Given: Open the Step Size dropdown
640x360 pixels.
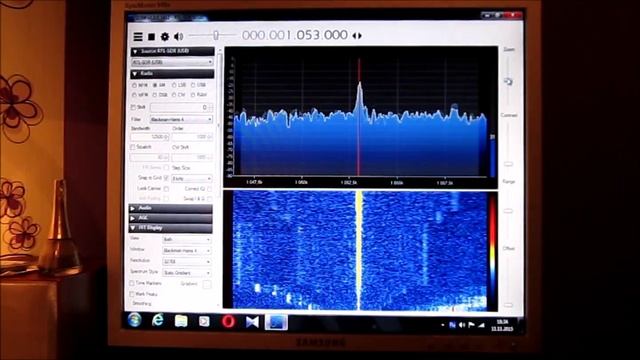Looking at the screenshot, I should [x=191, y=179].
